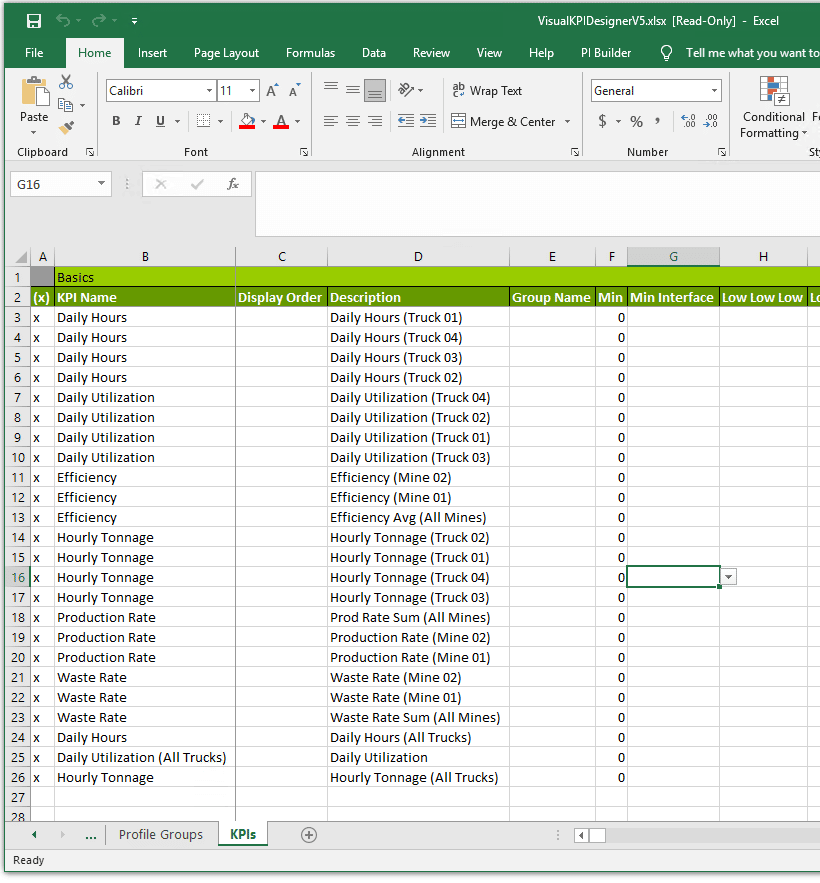This screenshot has height=883, width=820.
Task: Click the Insert Function fx icon
Action: (x=232, y=184)
